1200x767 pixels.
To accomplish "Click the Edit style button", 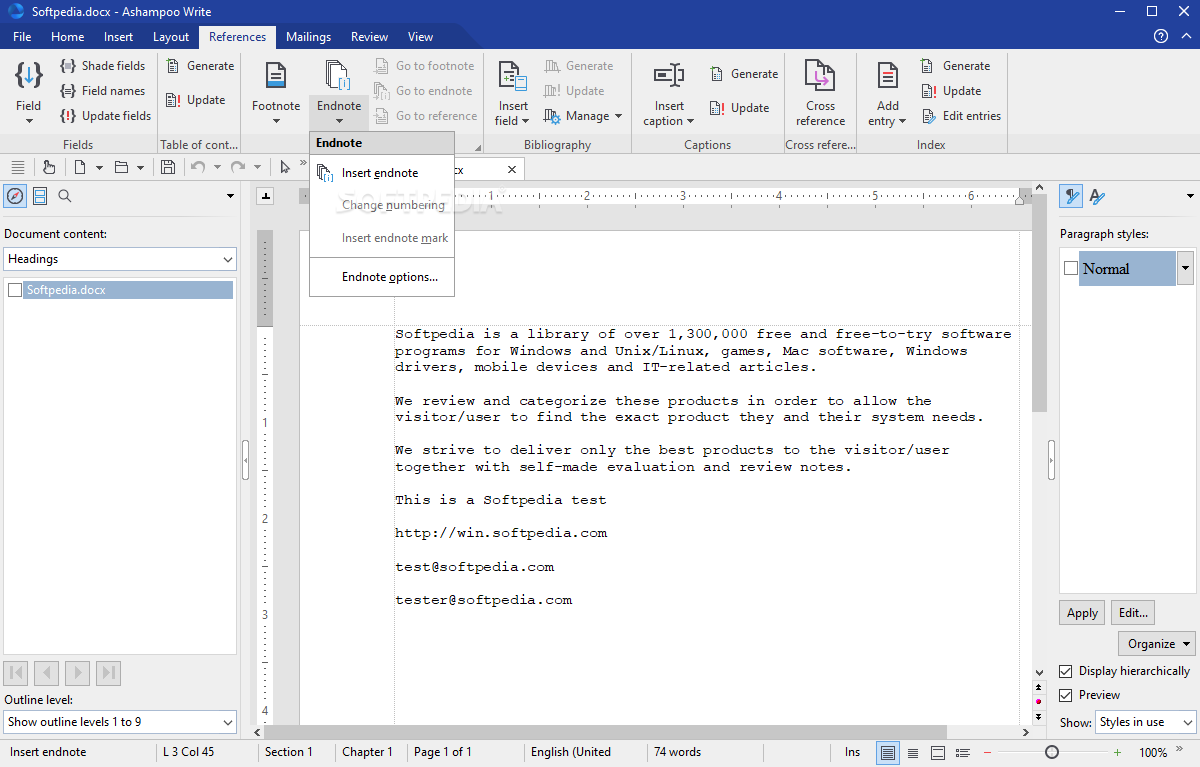I will (1133, 613).
